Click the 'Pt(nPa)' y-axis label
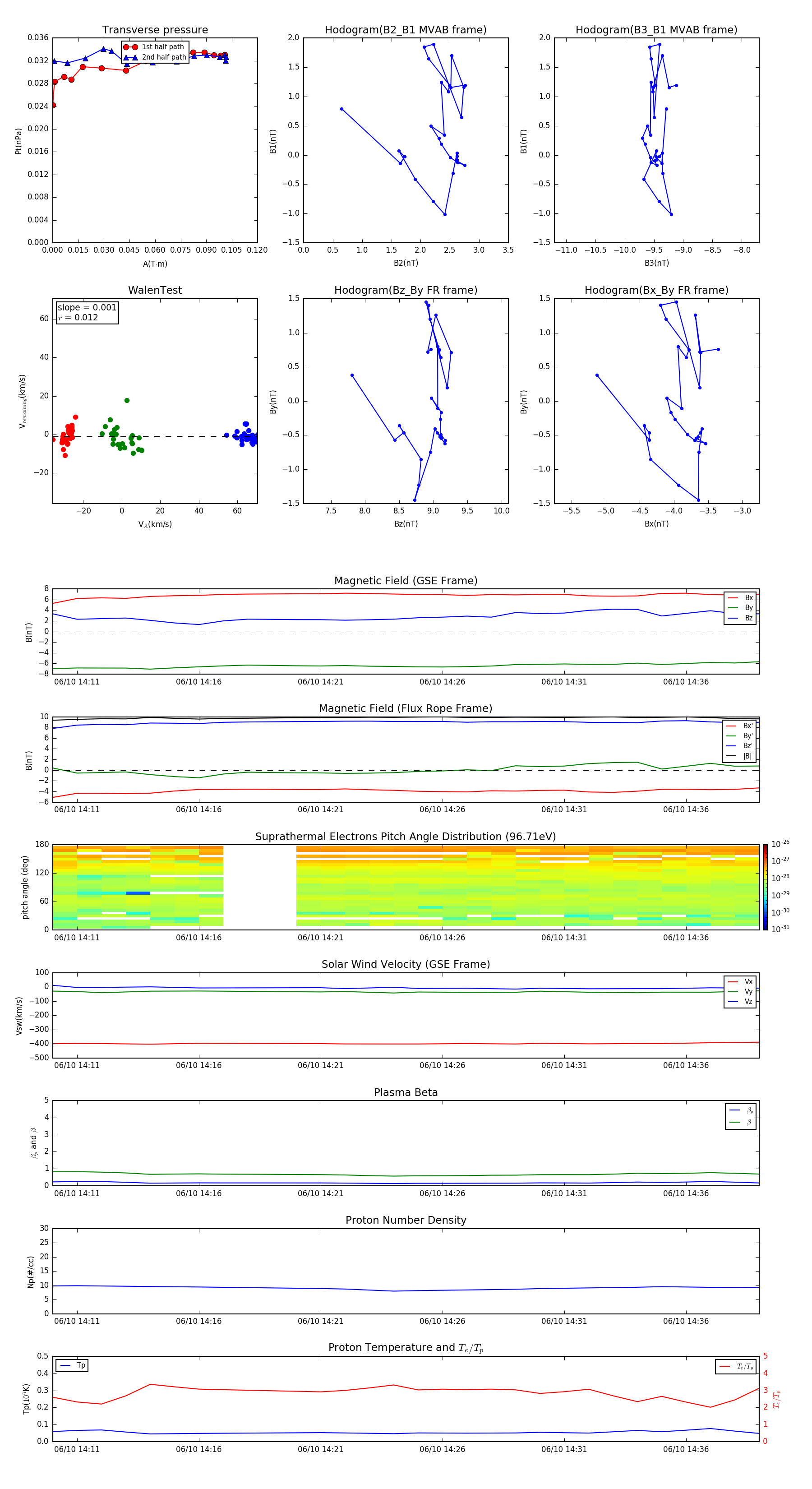812x1489 pixels. (18, 141)
